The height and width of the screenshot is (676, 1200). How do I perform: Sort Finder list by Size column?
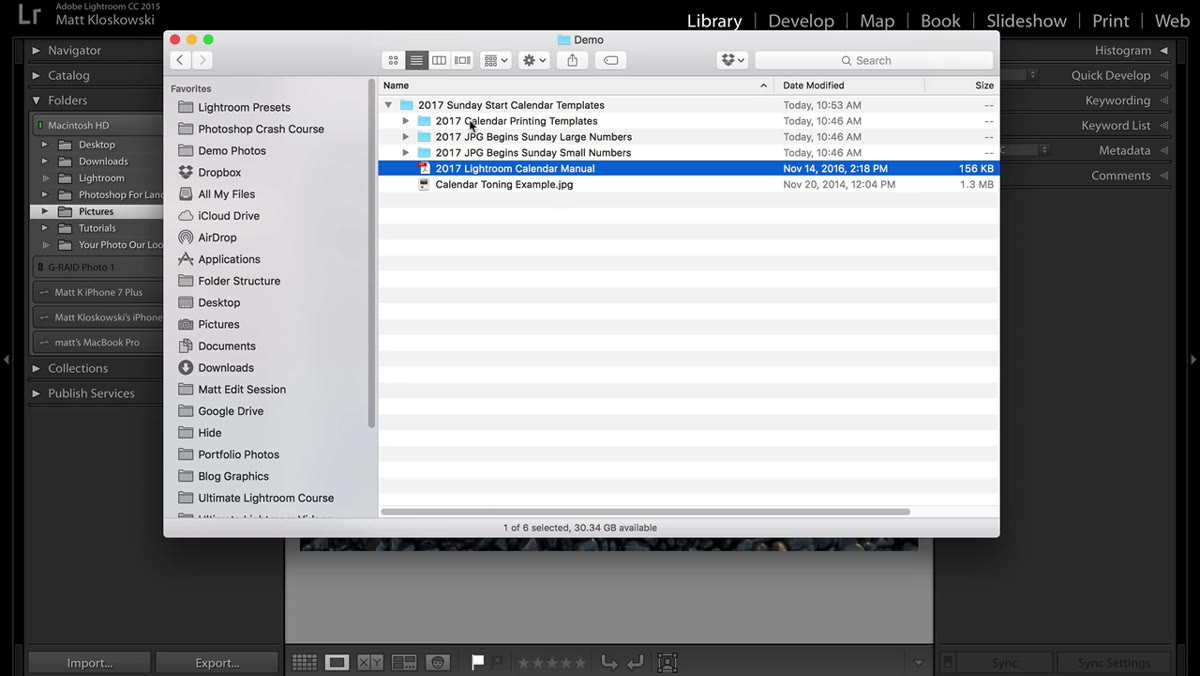[x=962, y=86]
